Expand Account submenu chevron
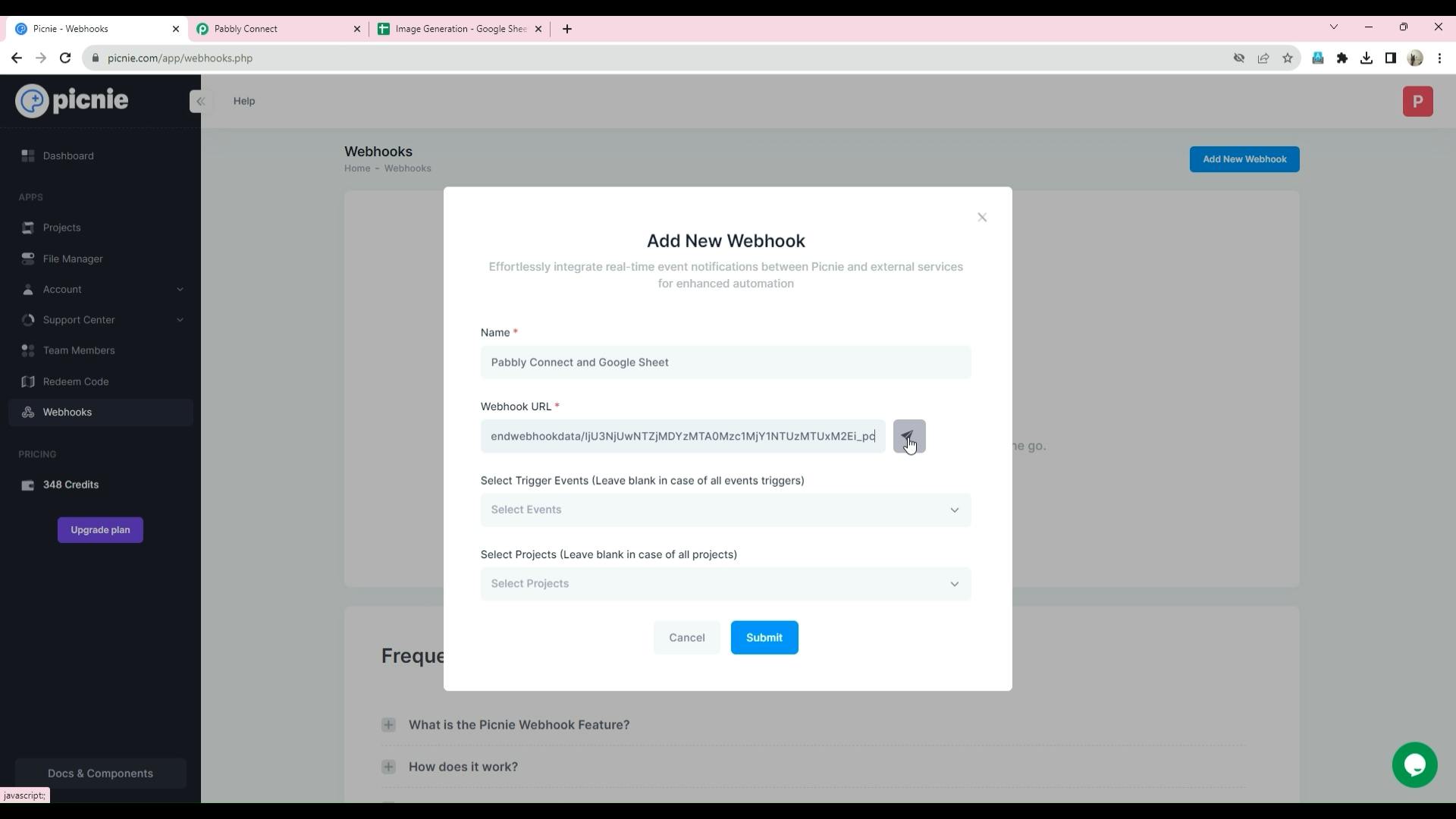 click(x=180, y=290)
